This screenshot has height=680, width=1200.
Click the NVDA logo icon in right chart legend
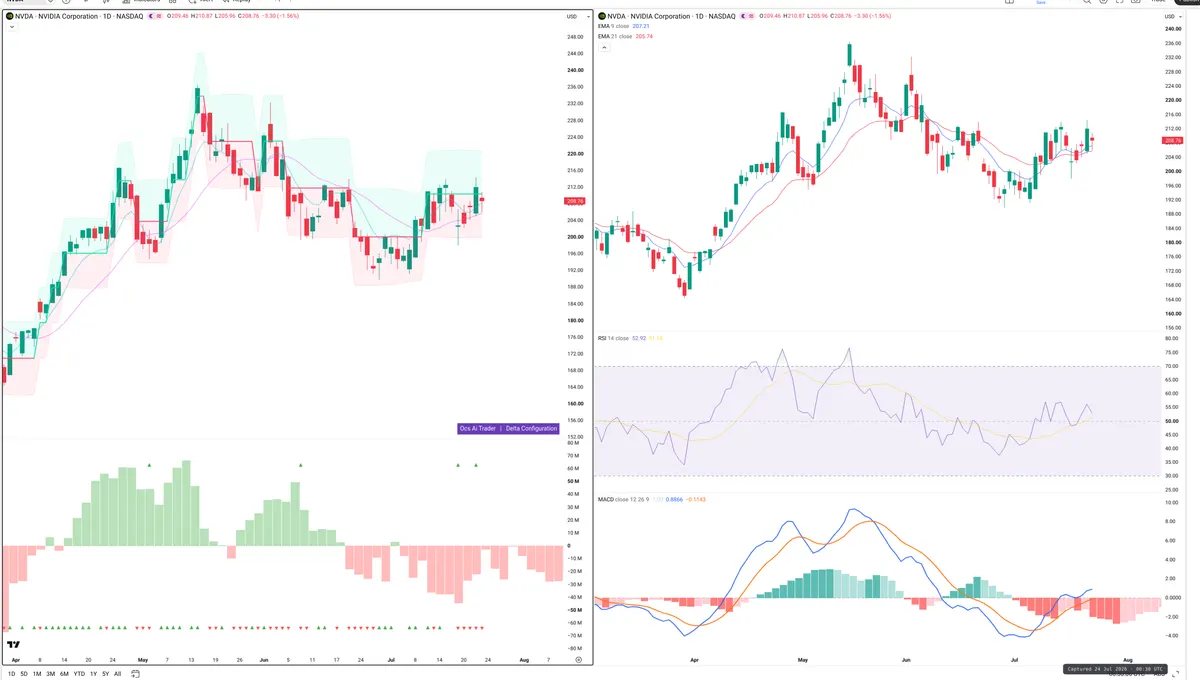[602, 16]
